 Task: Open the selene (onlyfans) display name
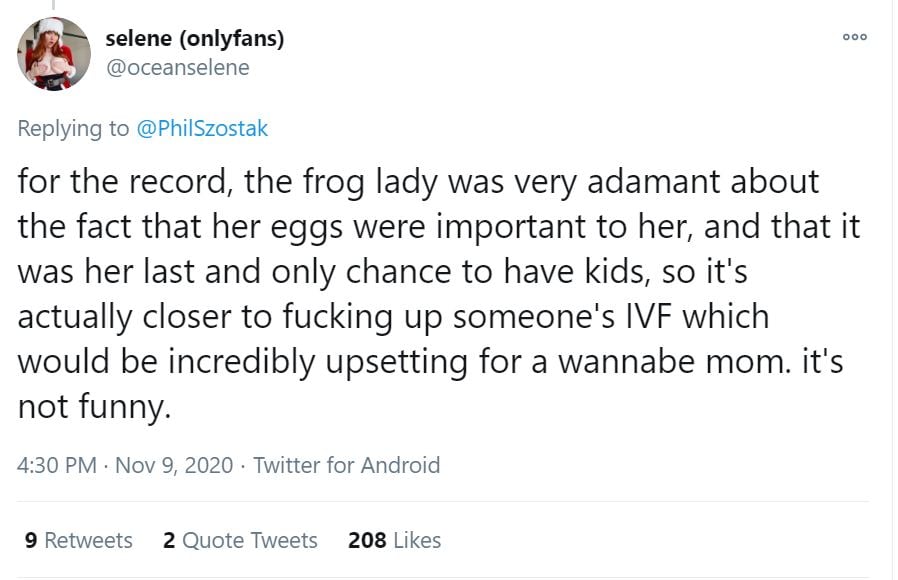(195, 39)
